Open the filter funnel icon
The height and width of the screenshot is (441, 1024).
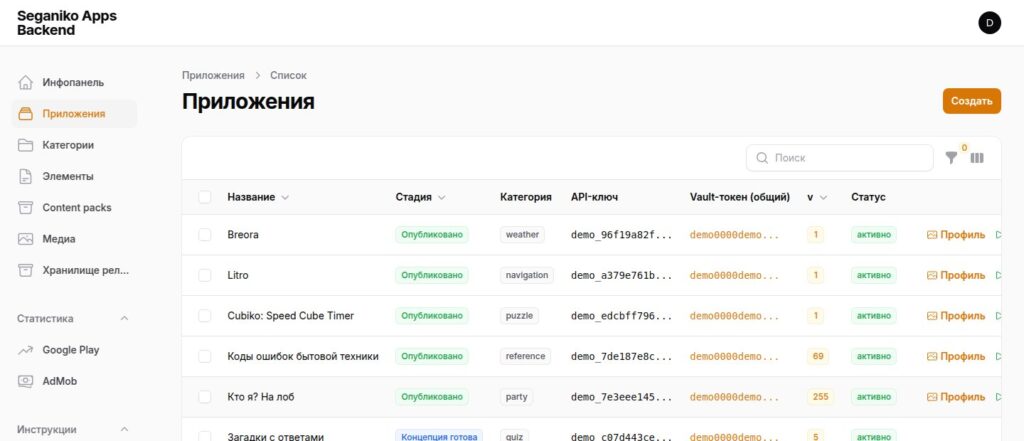coord(951,157)
